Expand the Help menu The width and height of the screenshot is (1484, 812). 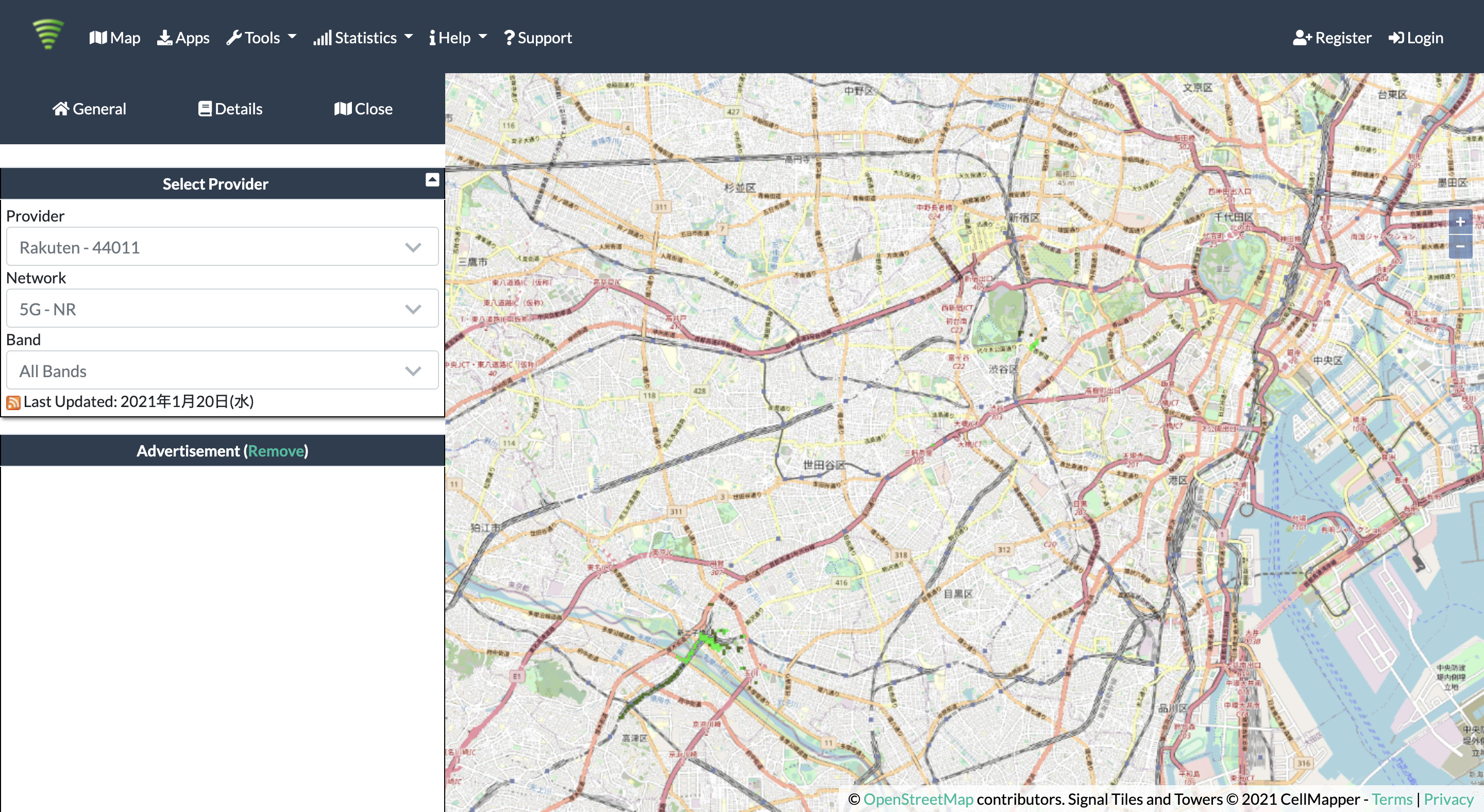tap(458, 38)
